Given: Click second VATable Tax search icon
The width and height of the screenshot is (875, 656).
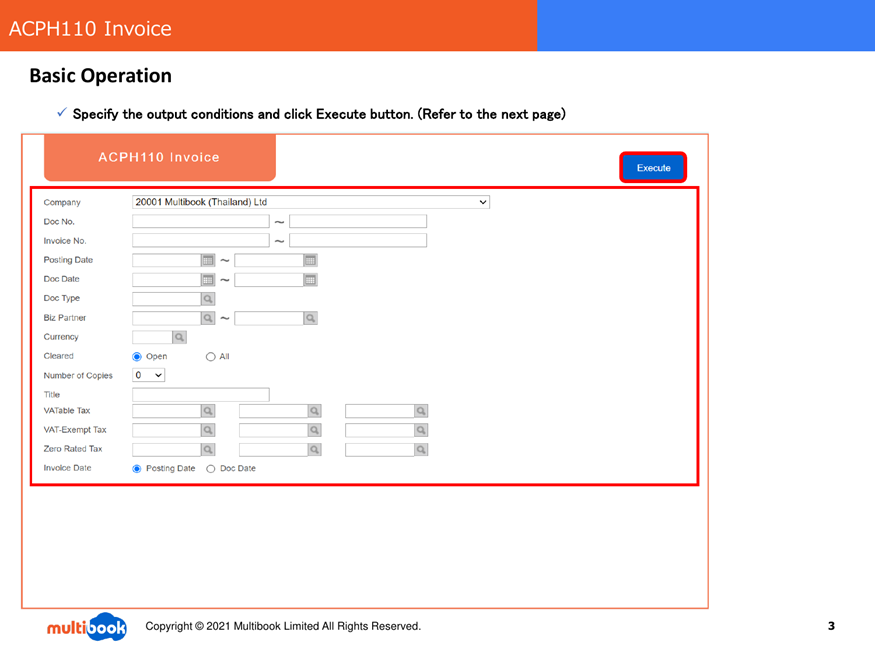Looking at the screenshot, I should (x=315, y=411).
